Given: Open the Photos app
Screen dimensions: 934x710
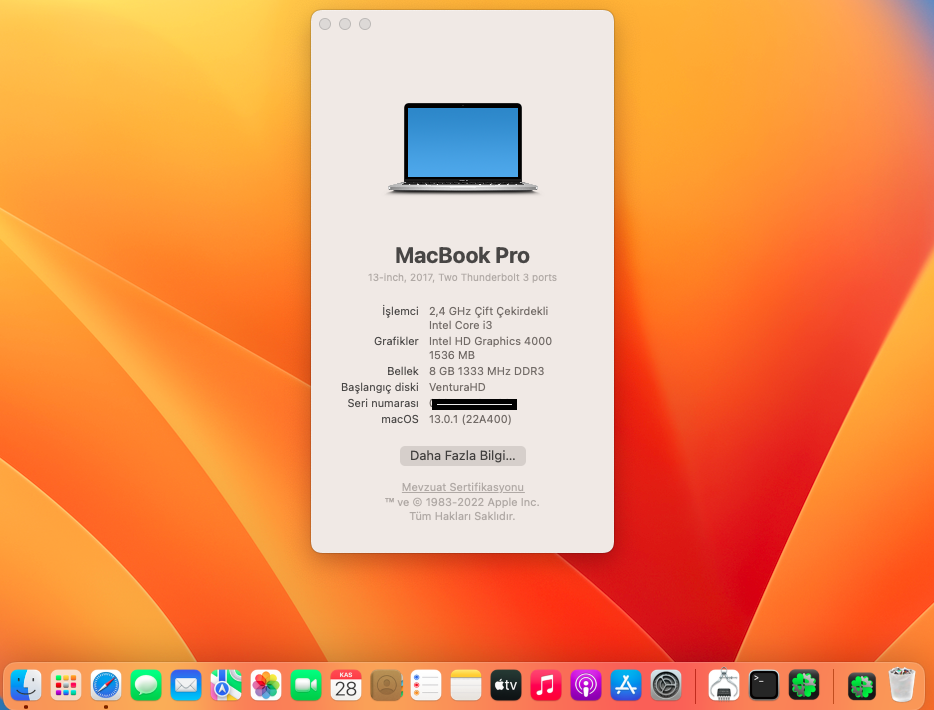Looking at the screenshot, I should click(x=266, y=685).
